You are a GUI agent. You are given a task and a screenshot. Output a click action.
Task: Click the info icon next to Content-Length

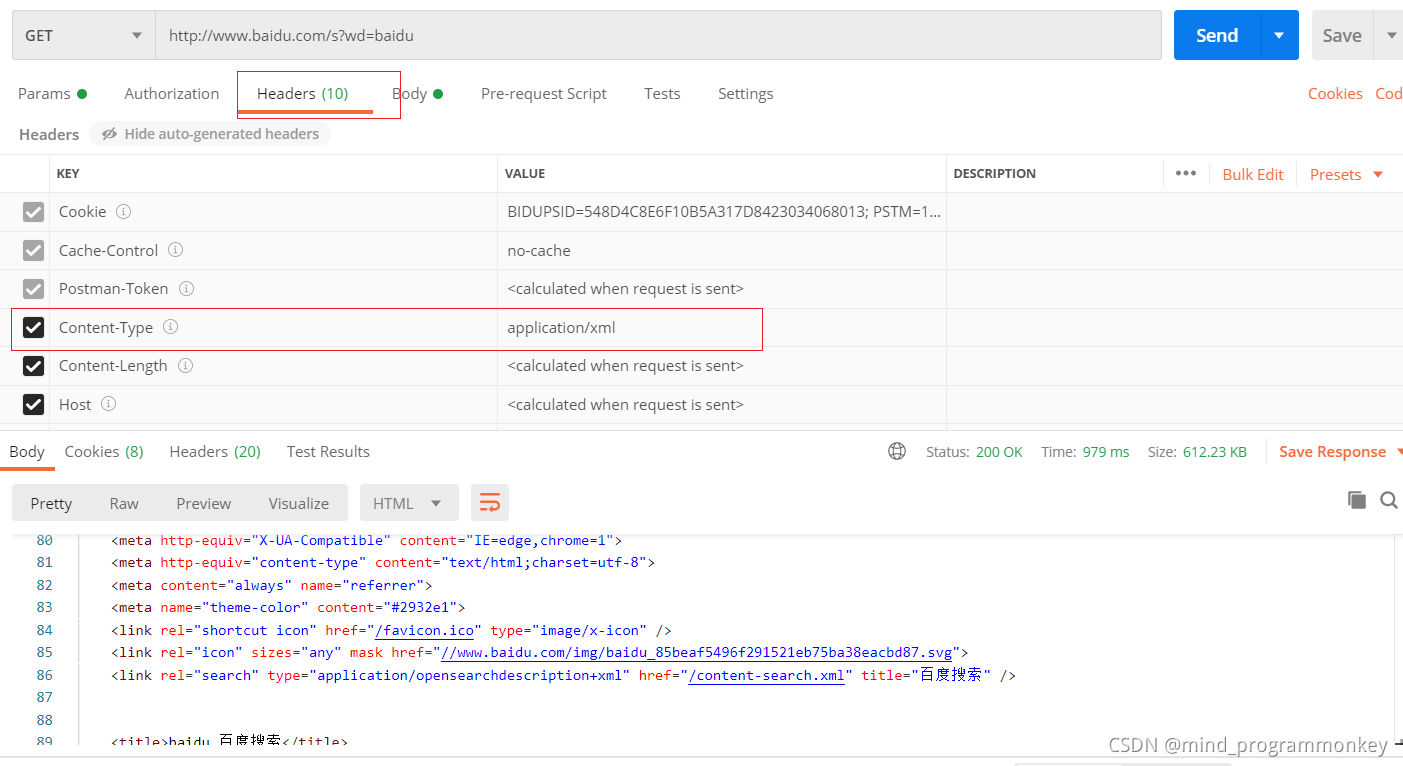pos(185,366)
